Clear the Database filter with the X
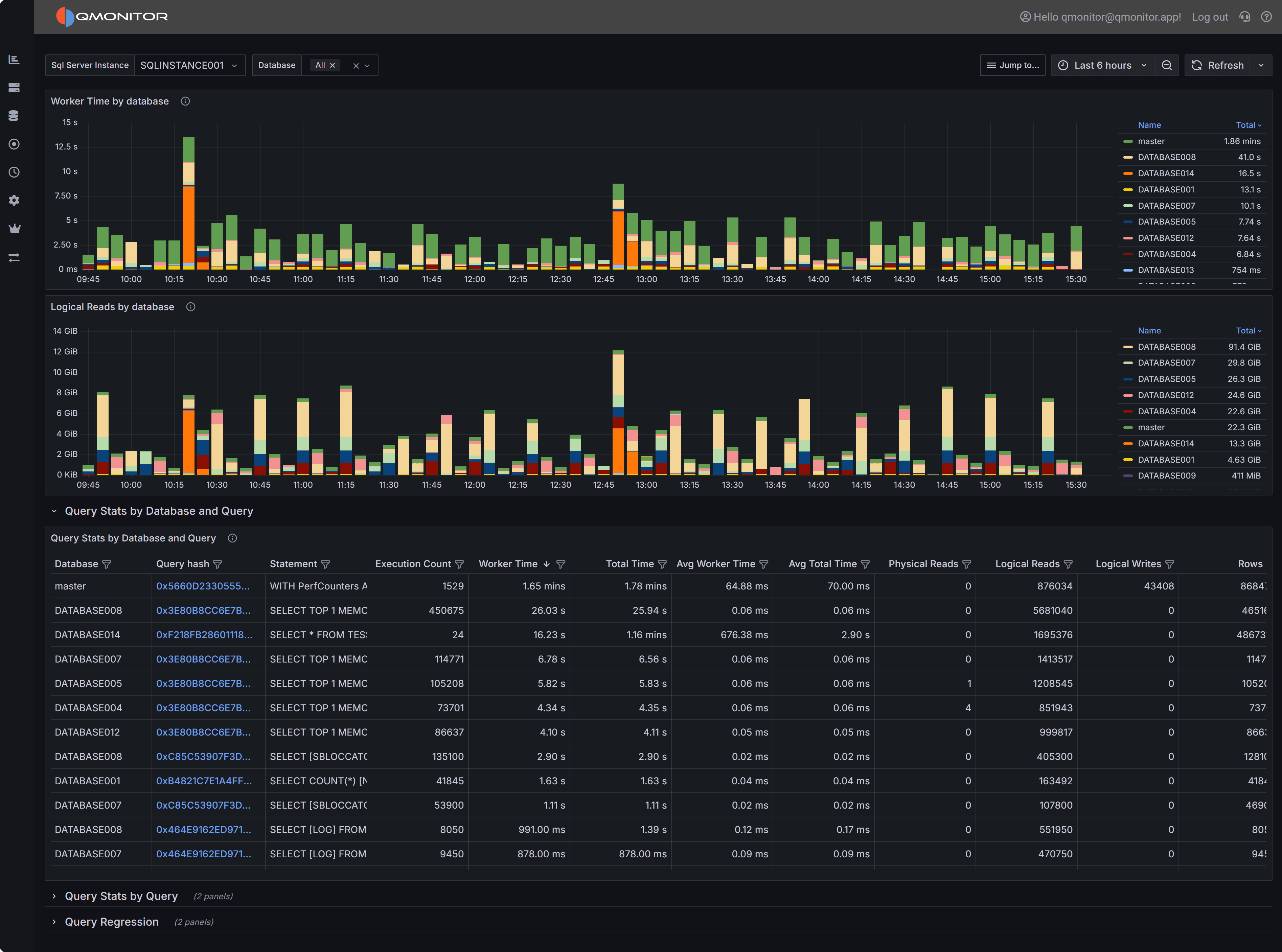This screenshot has height=952, width=1282. click(356, 65)
